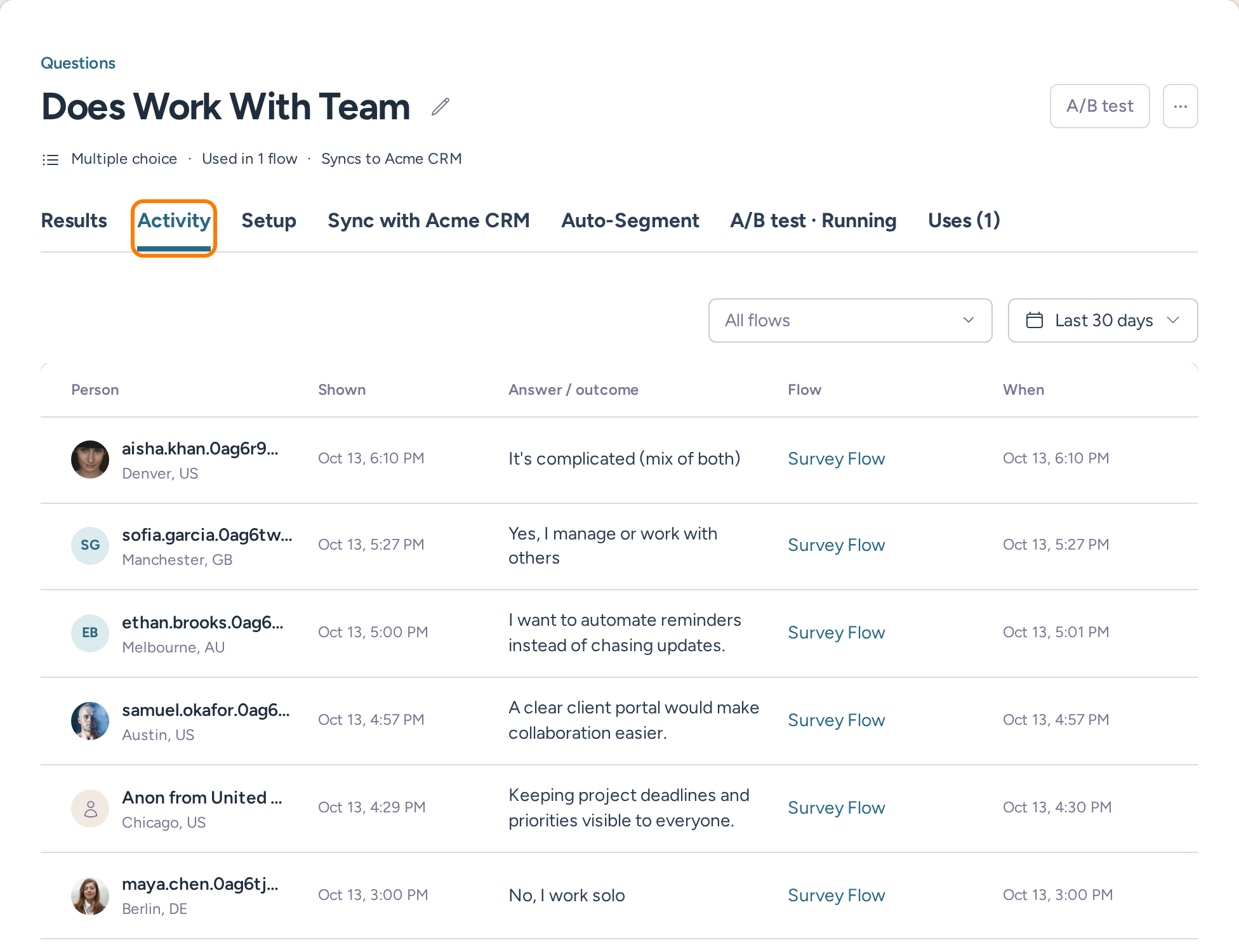Image resolution: width=1239 pixels, height=952 pixels.
Task: Open the Sync with Acme CRM tab
Action: click(428, 221)
